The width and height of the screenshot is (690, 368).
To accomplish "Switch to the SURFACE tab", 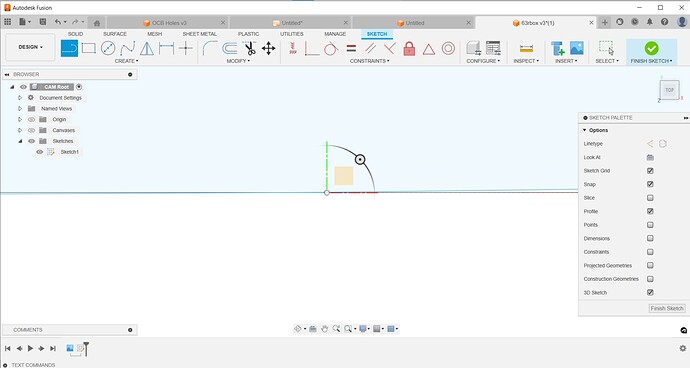I will tap(115, 34).
